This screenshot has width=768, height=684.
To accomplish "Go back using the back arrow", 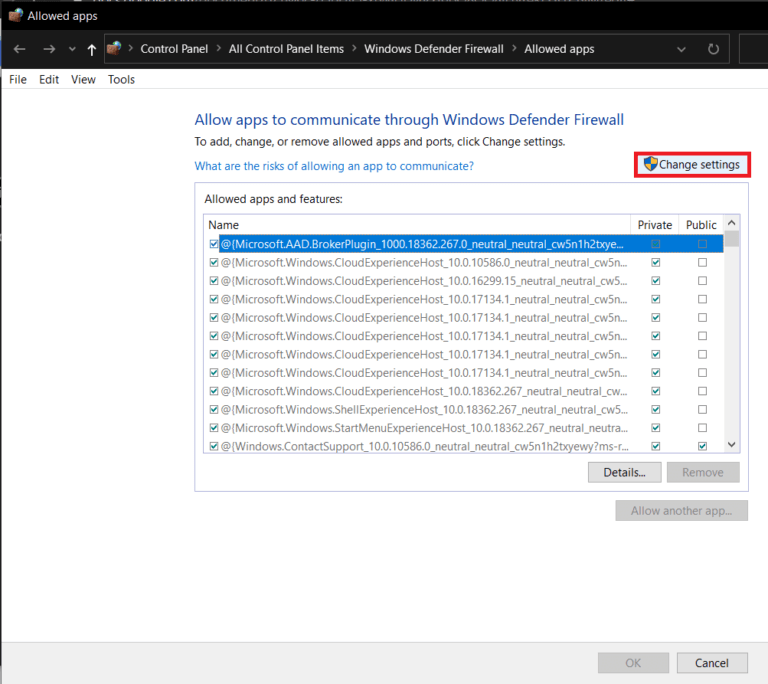I will click(20, 49).
